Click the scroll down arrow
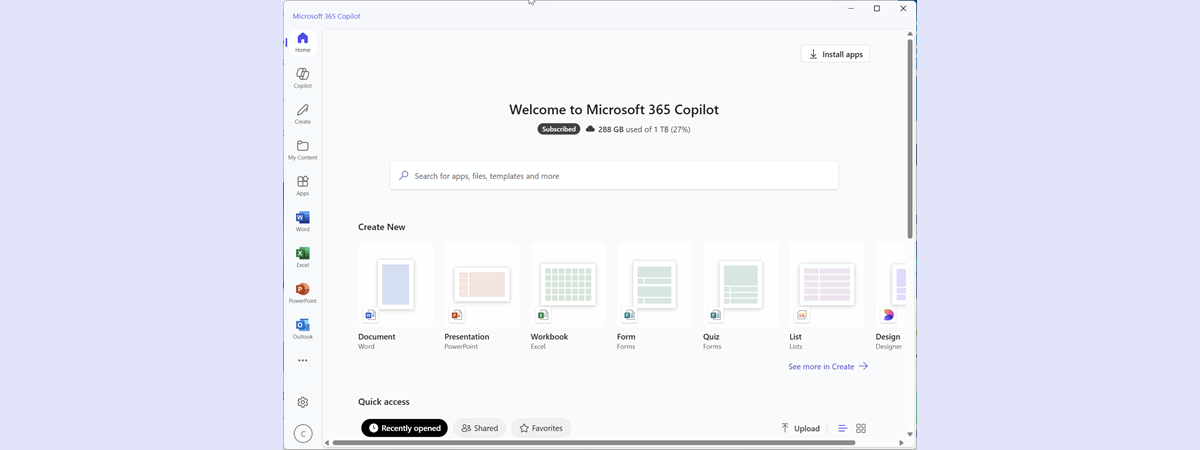Image resolution: width=1200 pixels, height=450 pixels. tap(910, 434)
